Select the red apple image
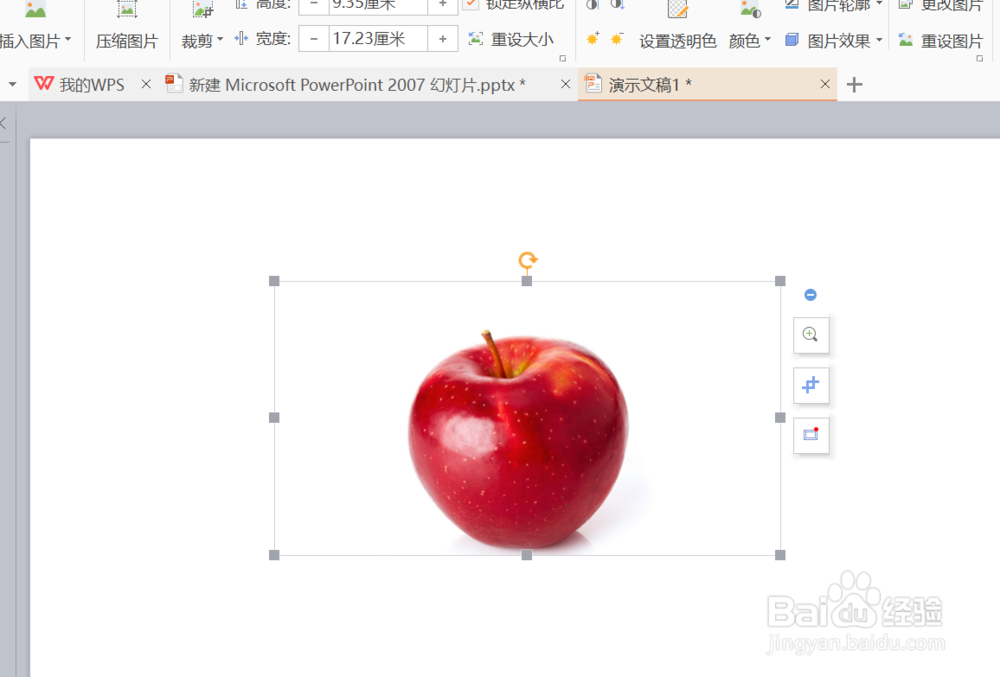Screen dimensions: 1000x677 518,440
